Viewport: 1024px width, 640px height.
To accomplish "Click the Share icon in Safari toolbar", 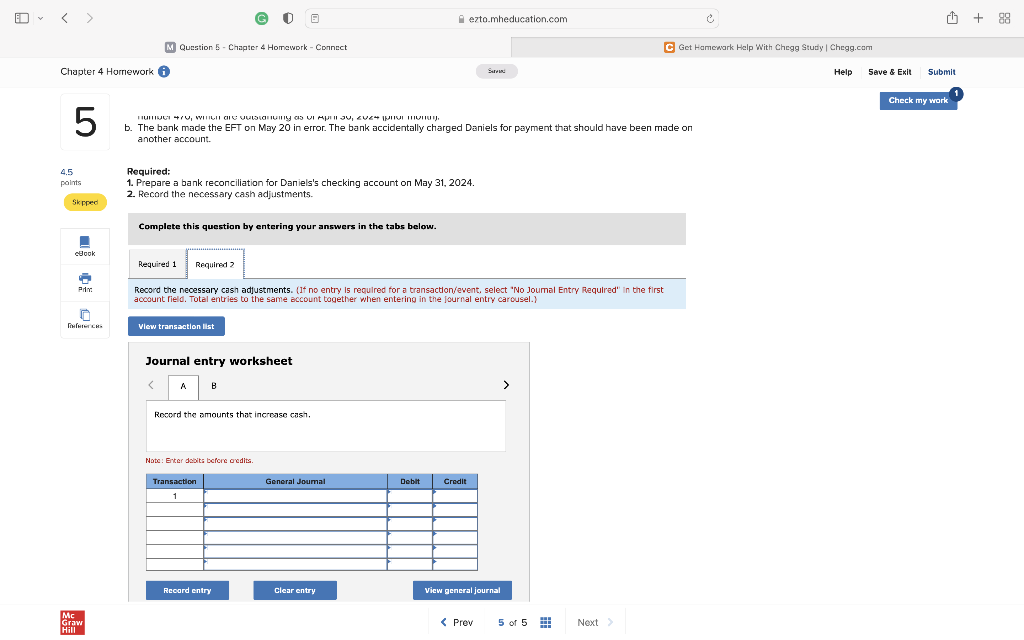I will coord(951,17).
